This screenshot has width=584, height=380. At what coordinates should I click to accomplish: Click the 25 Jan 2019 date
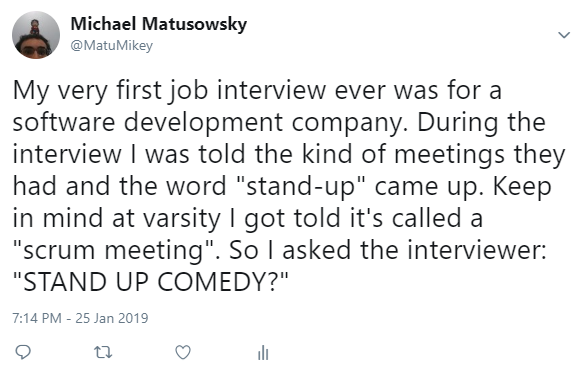coord(112,318)
